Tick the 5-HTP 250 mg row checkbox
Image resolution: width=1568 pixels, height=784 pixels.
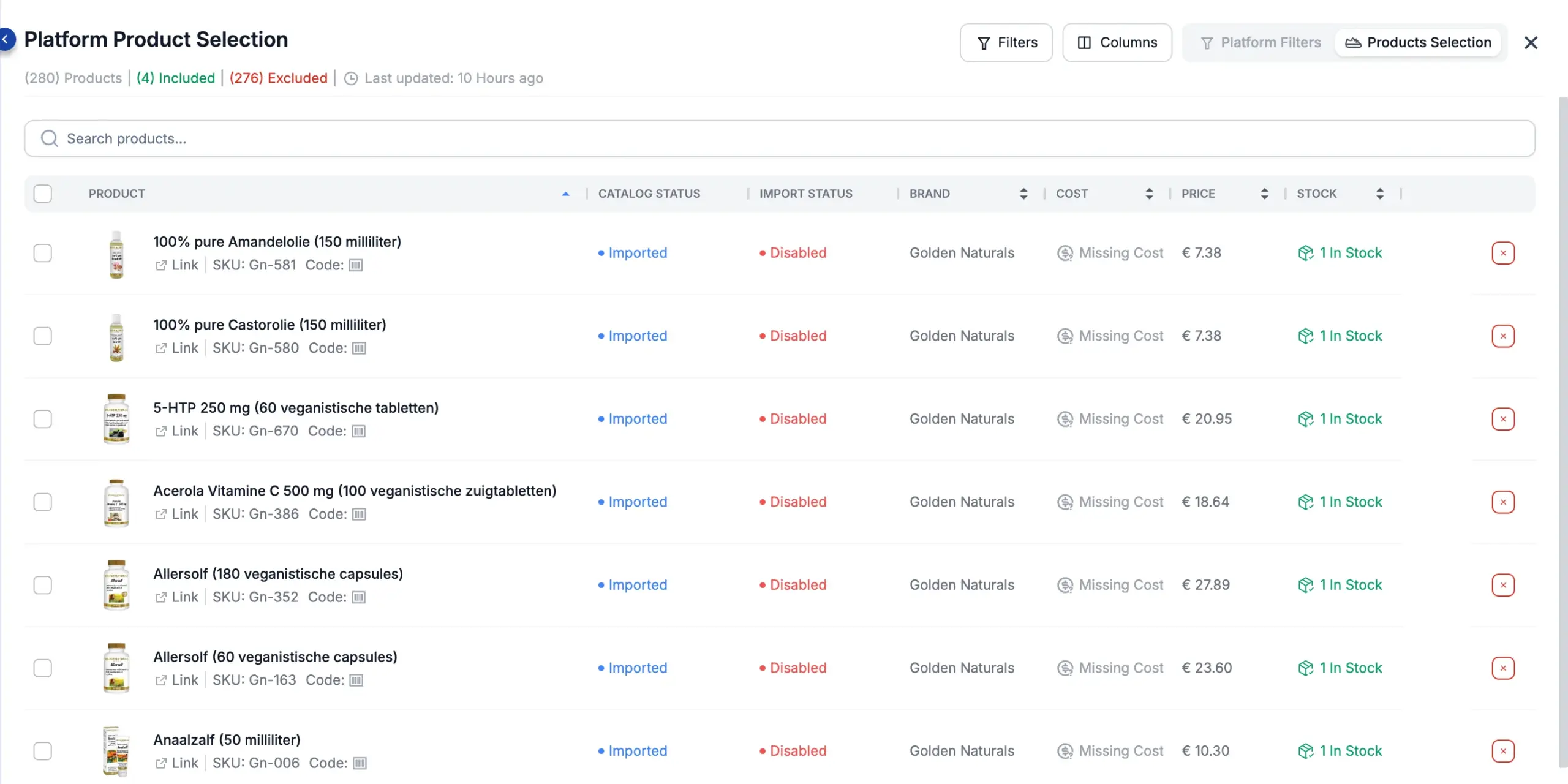43,419
